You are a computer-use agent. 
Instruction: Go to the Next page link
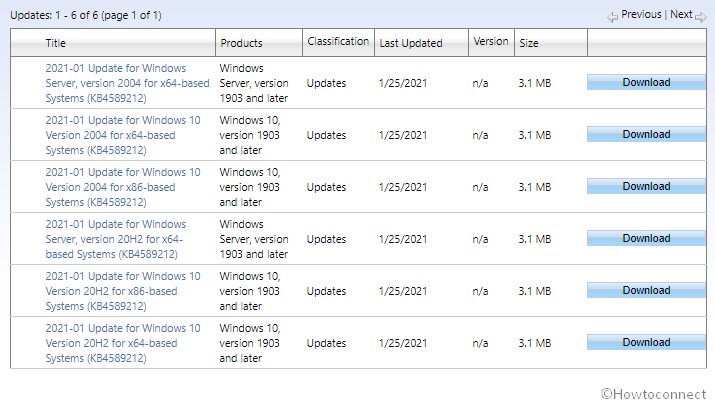coord(681,15)
